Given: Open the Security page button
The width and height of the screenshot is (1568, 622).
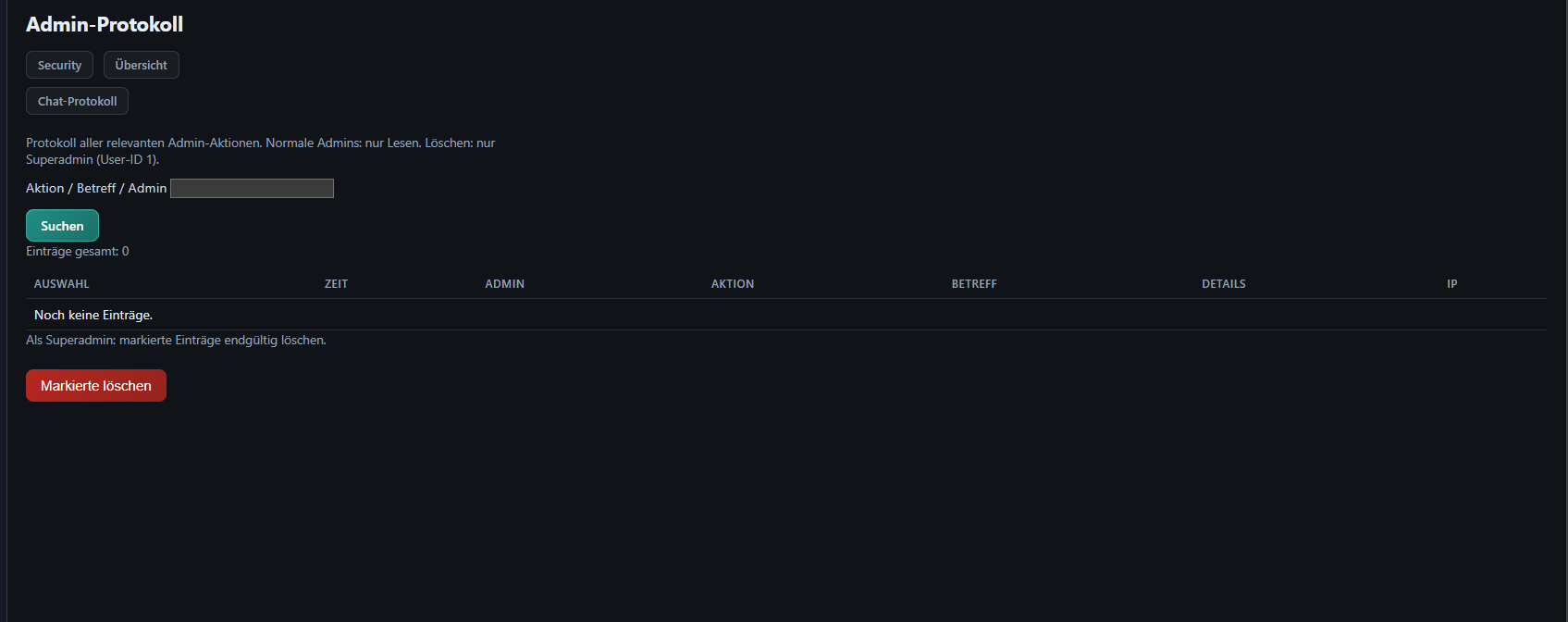Looking at the screenshot, I should click(x=59, y=65).
